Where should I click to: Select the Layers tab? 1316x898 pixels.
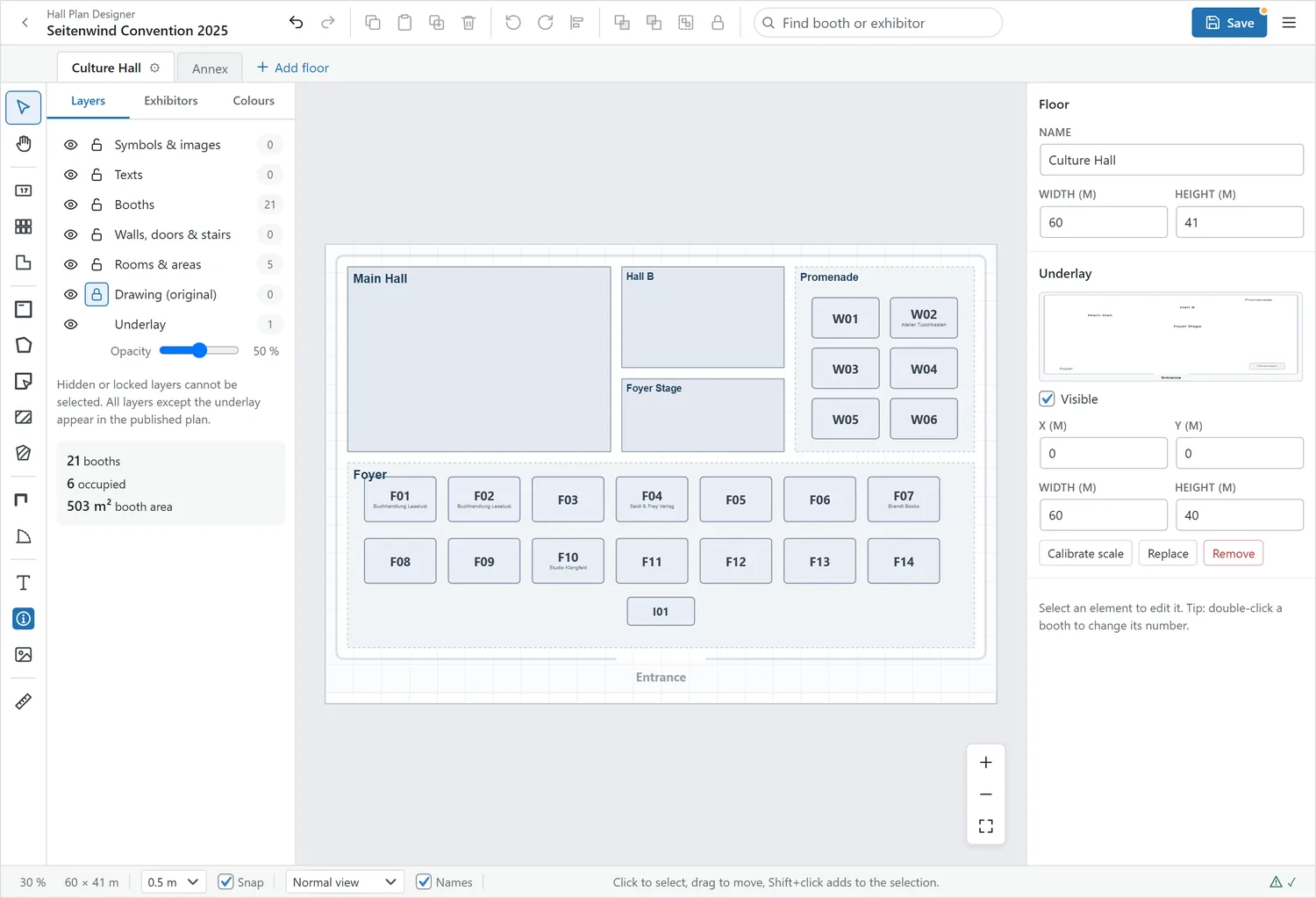(88, 101)
